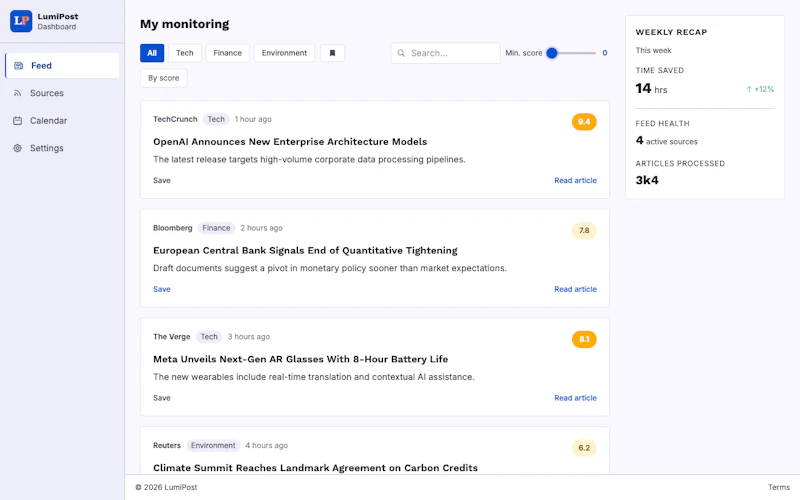
Task: Click the '2 hours ago' timestamp
Action: click(261, 228)
